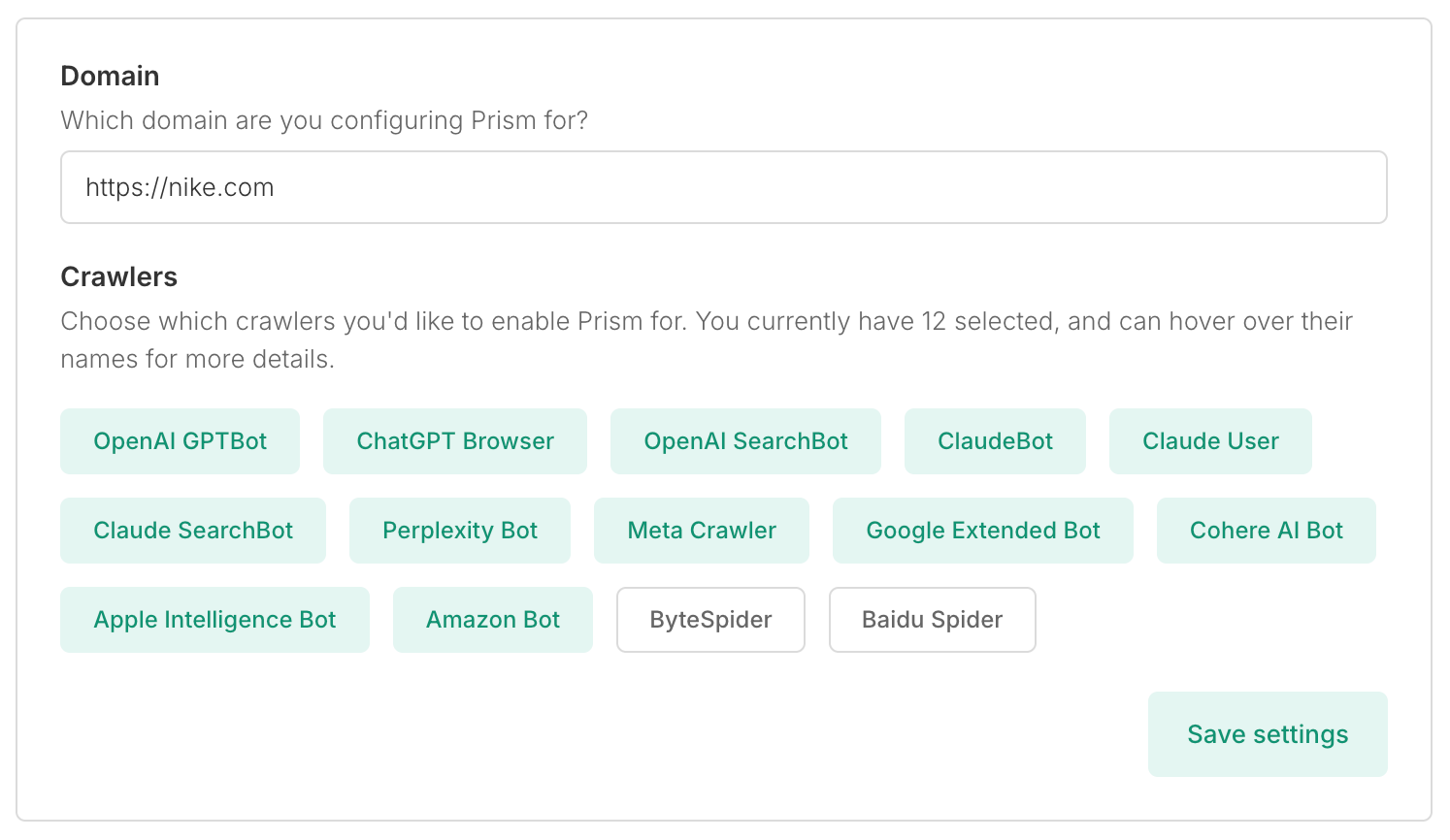Screen dimensions: 1450x840
Task: Enable the ByteSpider crawler
Action: tap(710, 620)
